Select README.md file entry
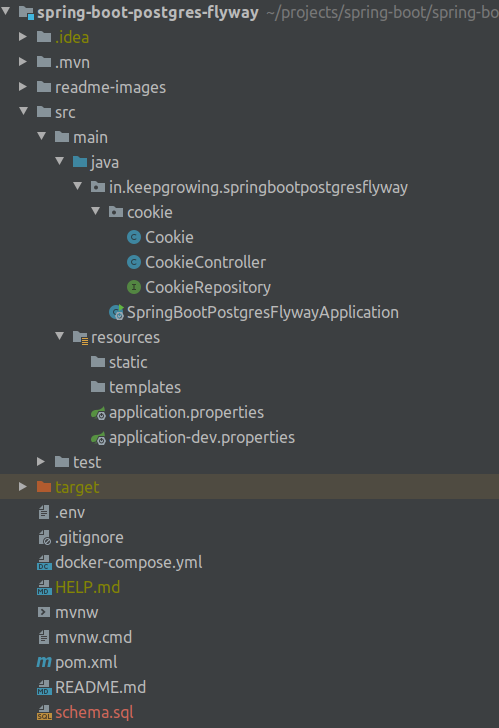 coord(100,688)
